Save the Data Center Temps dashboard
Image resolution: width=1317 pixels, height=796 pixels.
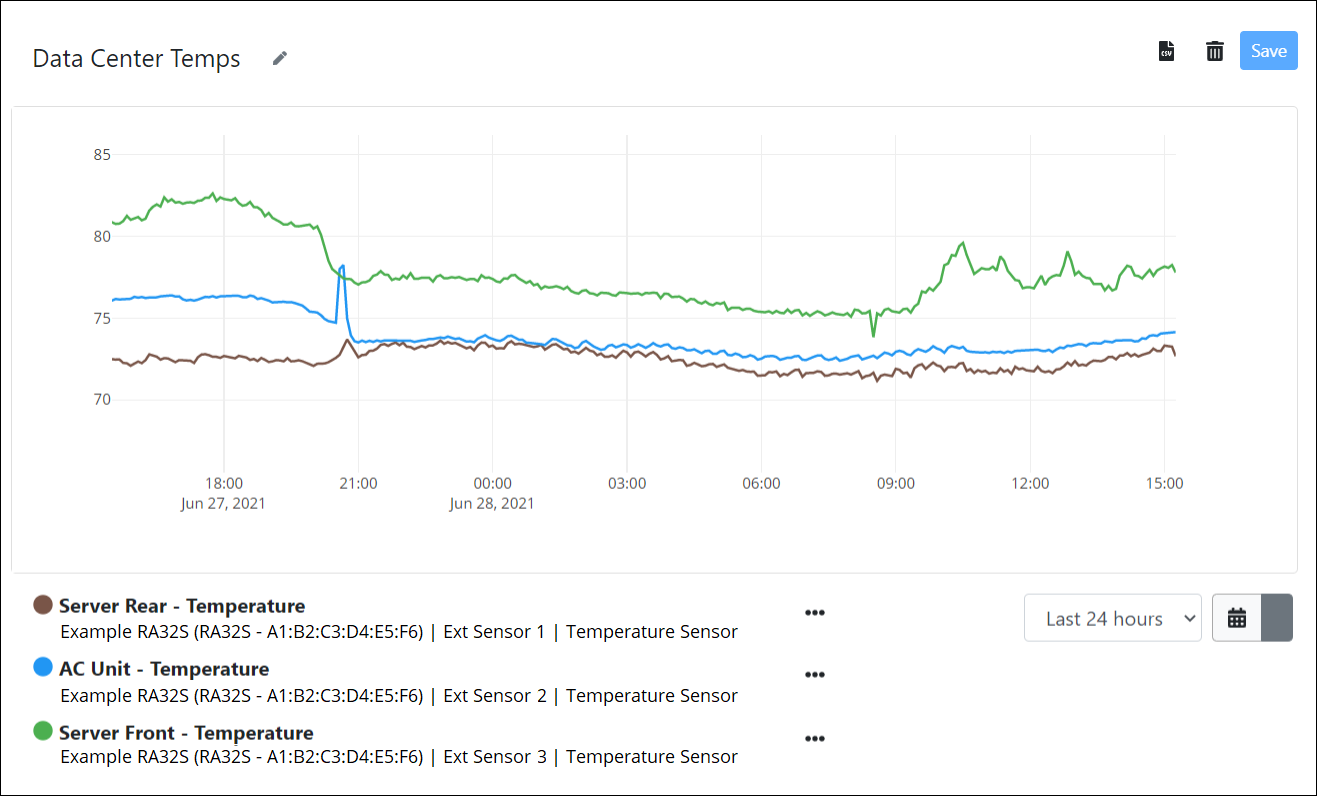click(x=1268, y=50)
